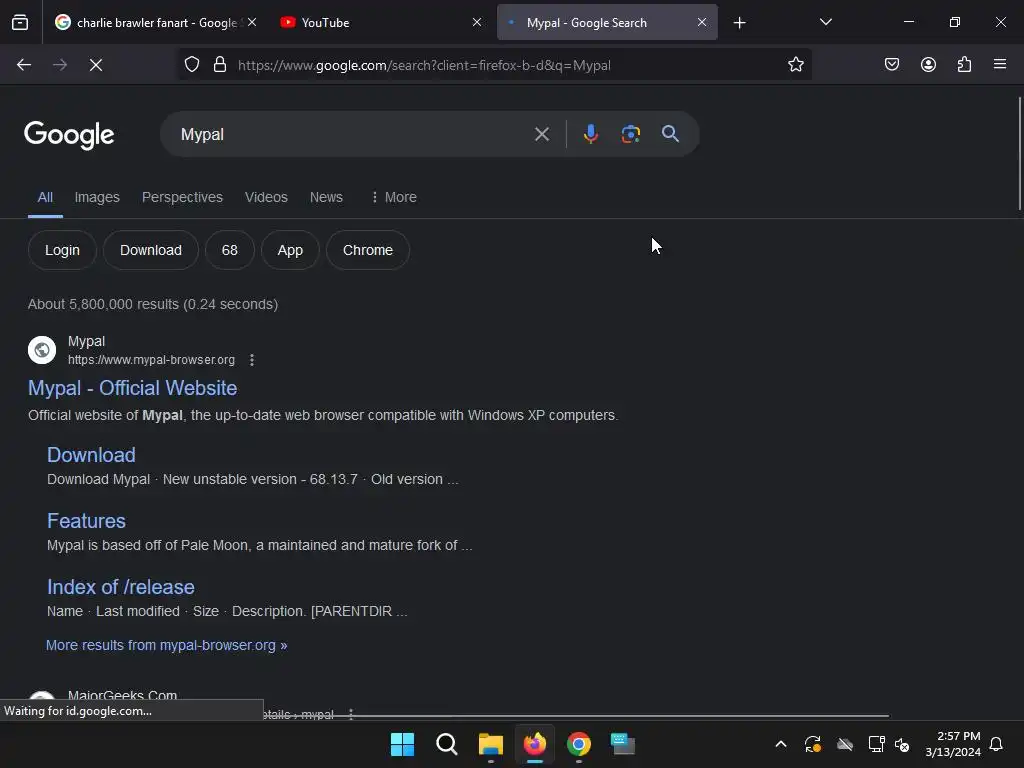Open Windows Start menu
The width and height of the screenshot is (1024, 768).
click(x=402, y=744)
